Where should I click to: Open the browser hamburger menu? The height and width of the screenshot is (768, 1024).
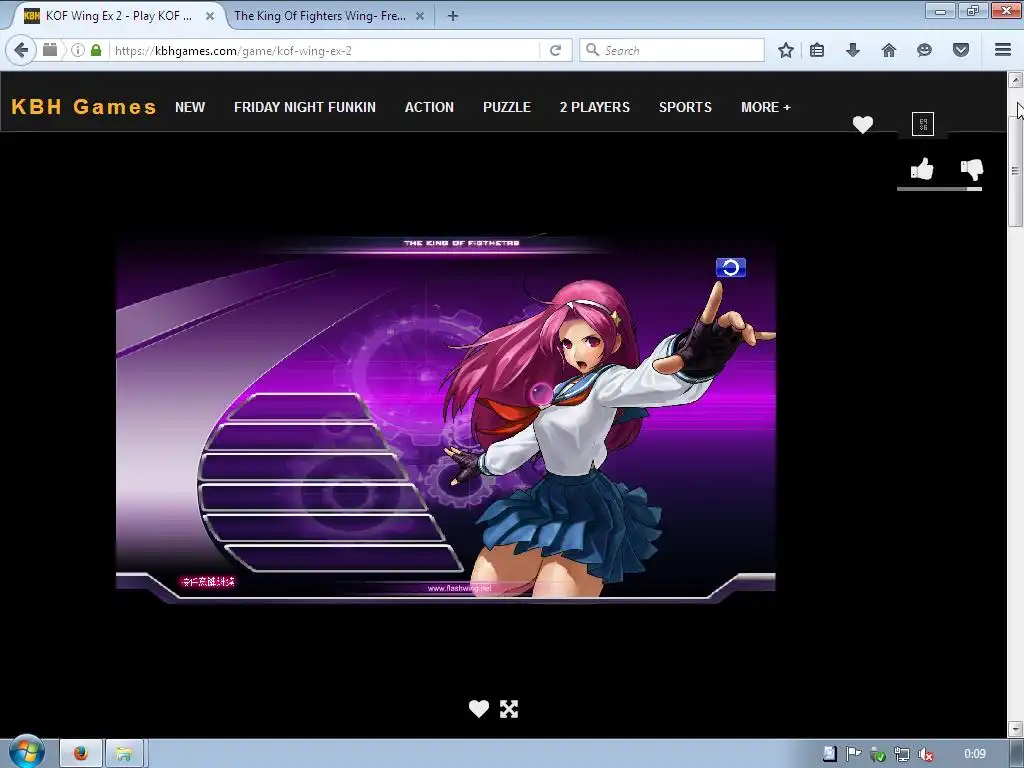[x=1003, y=50]
